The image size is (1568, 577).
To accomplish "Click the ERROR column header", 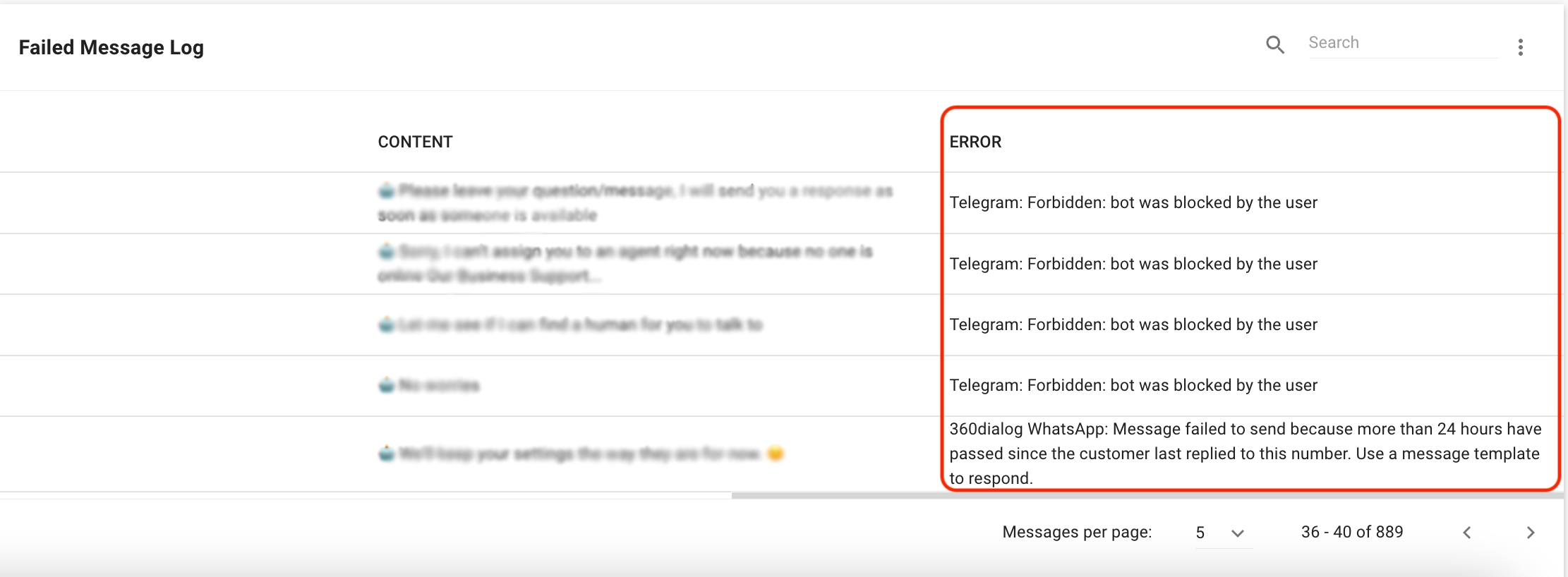I will click(975, 142).
